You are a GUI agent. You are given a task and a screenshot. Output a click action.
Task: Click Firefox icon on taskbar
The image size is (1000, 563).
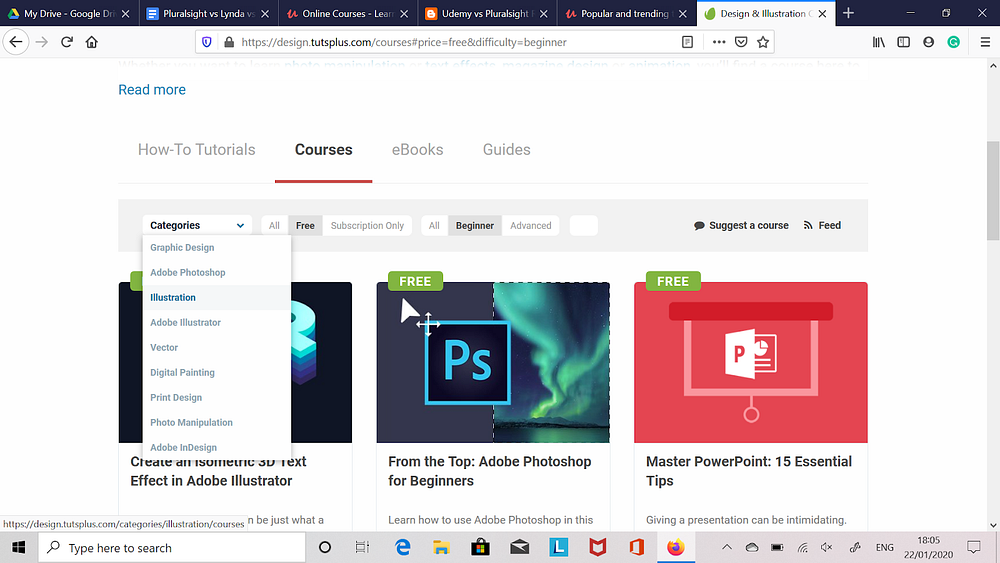tap(675, 548)
